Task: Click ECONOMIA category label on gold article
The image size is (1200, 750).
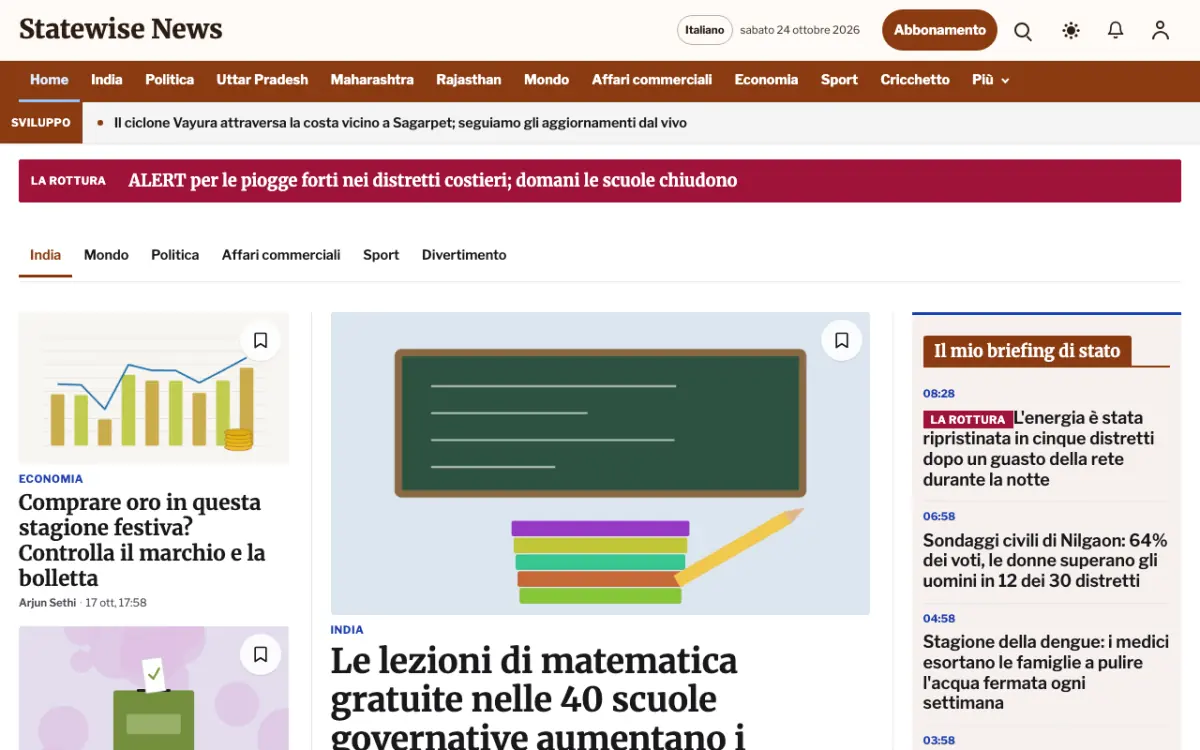Action: [51, 479]
